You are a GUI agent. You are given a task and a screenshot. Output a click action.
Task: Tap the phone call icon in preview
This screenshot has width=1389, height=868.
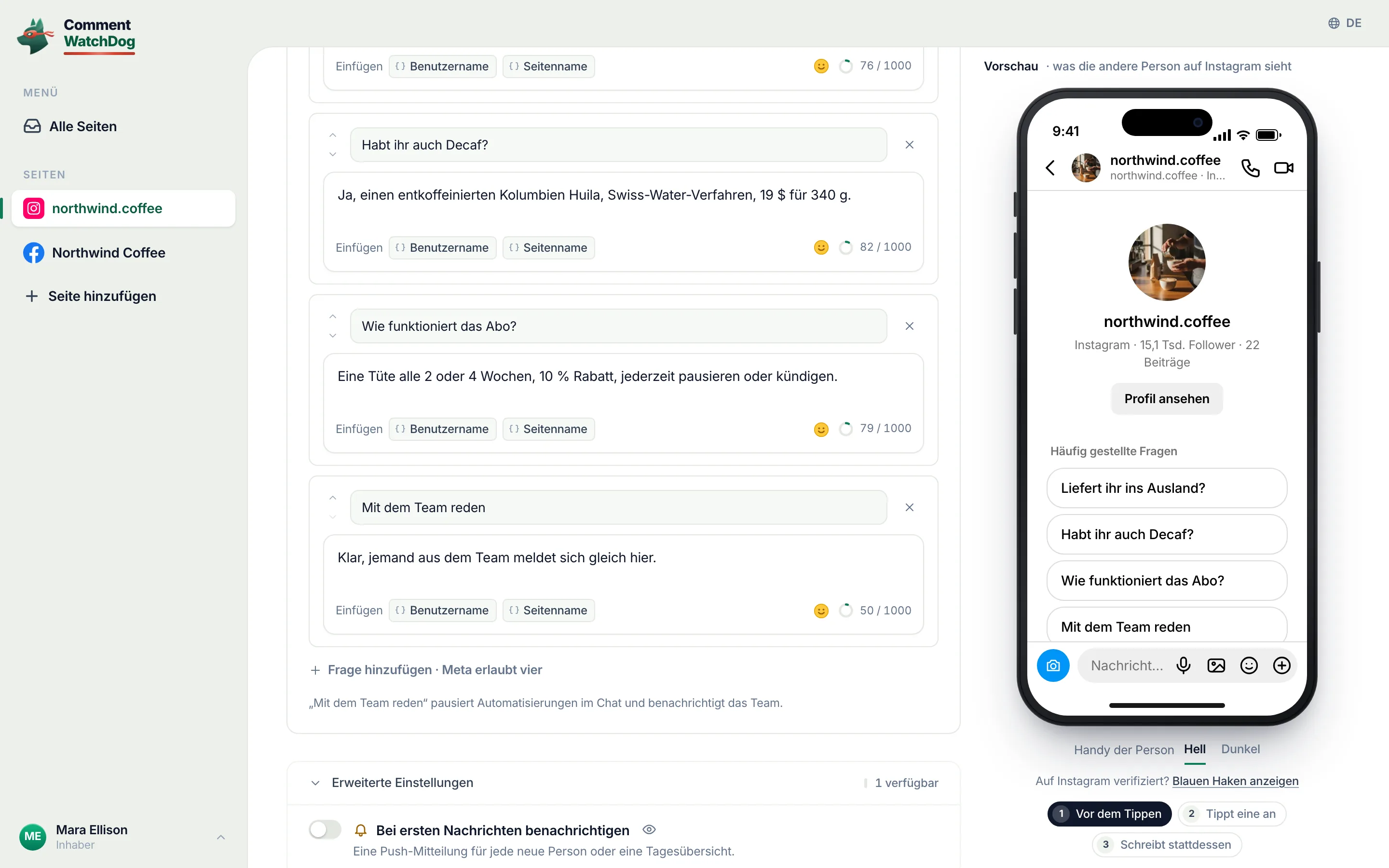pyautogui.click(x=1250, y=168)
